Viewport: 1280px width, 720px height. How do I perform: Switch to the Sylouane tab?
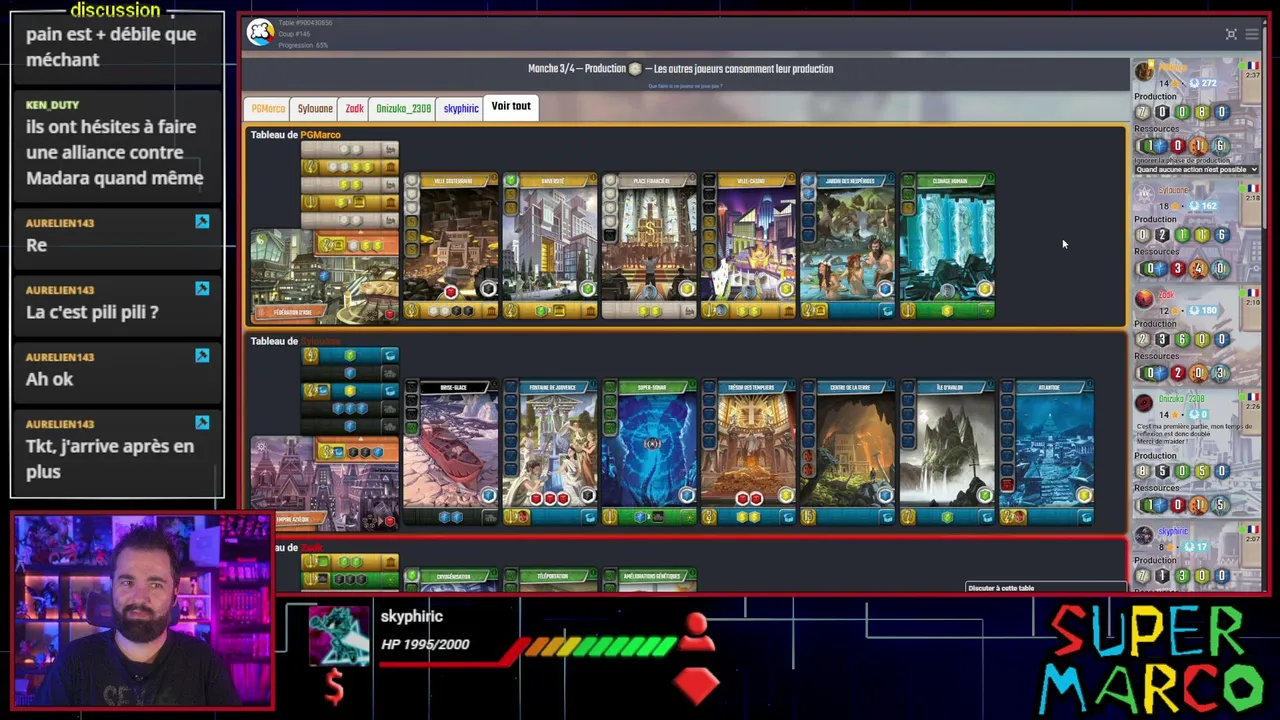pos(315,109)
